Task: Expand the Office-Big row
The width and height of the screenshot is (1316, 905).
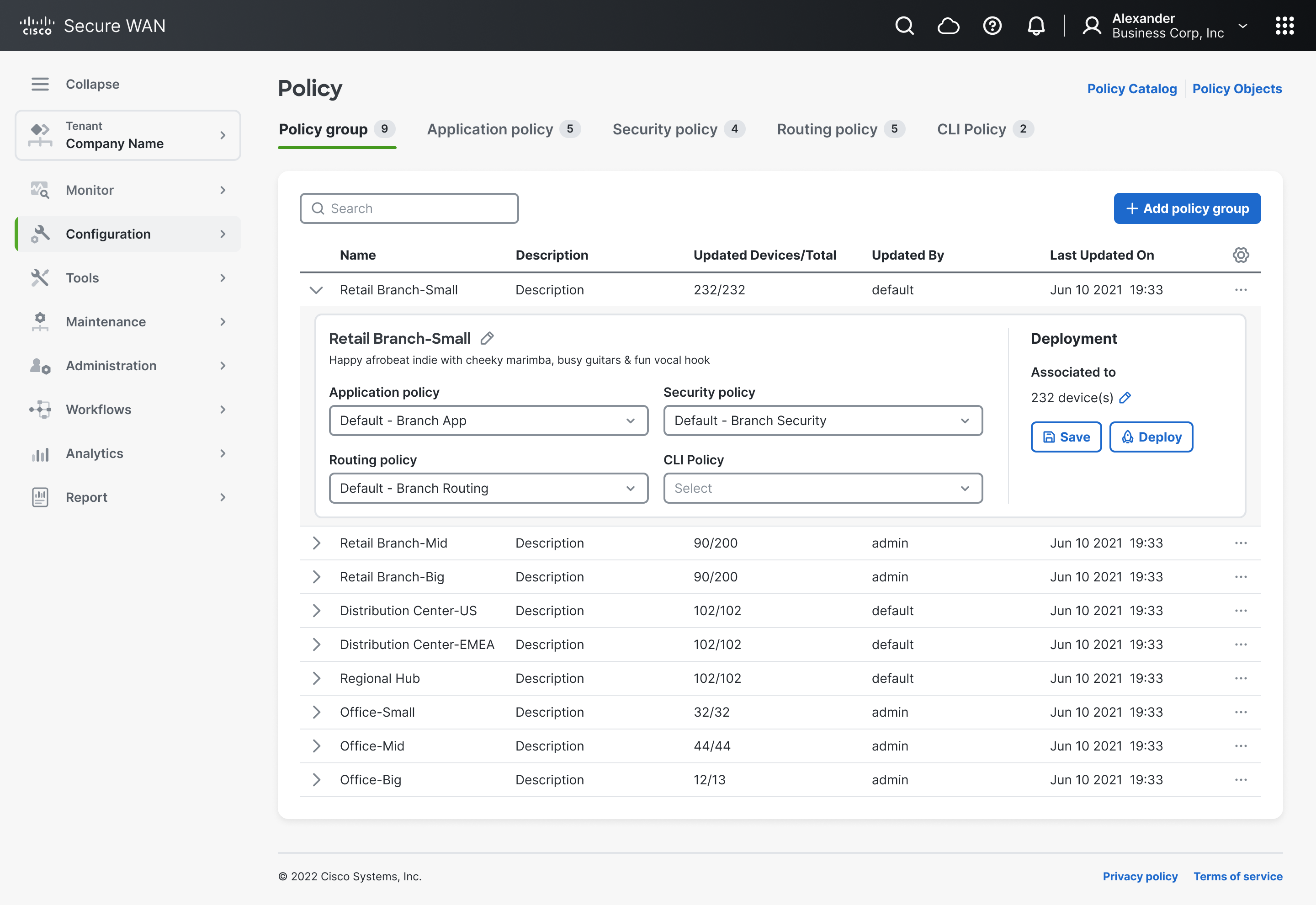Action: pos(316,780)
